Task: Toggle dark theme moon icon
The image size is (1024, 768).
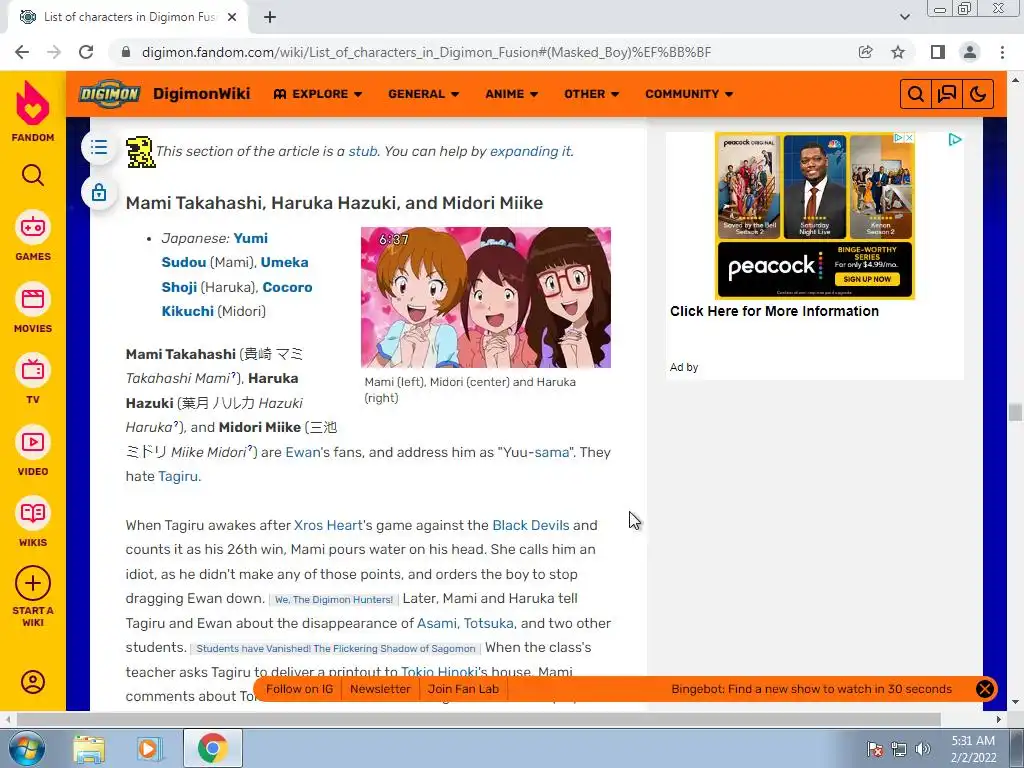Action: 978,94
